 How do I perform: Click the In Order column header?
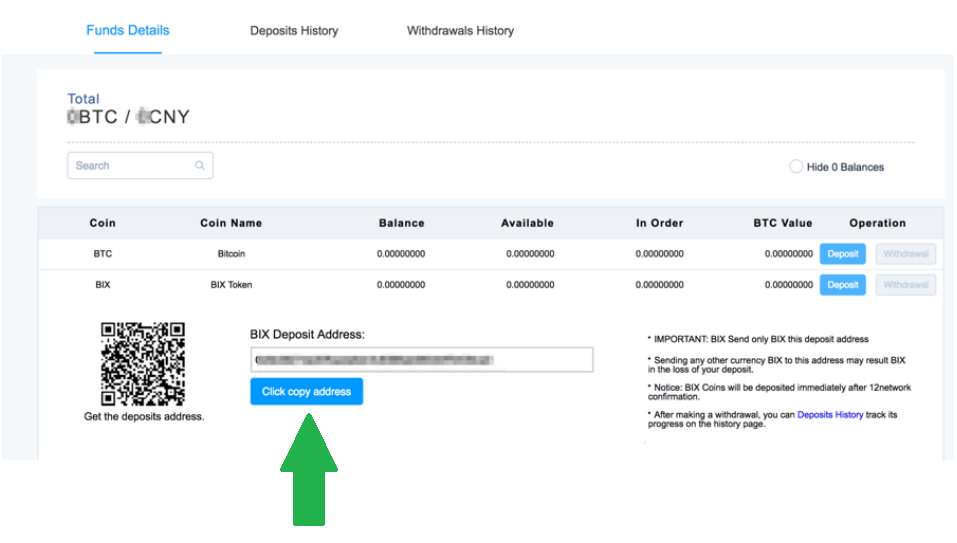tap(660, 223)
